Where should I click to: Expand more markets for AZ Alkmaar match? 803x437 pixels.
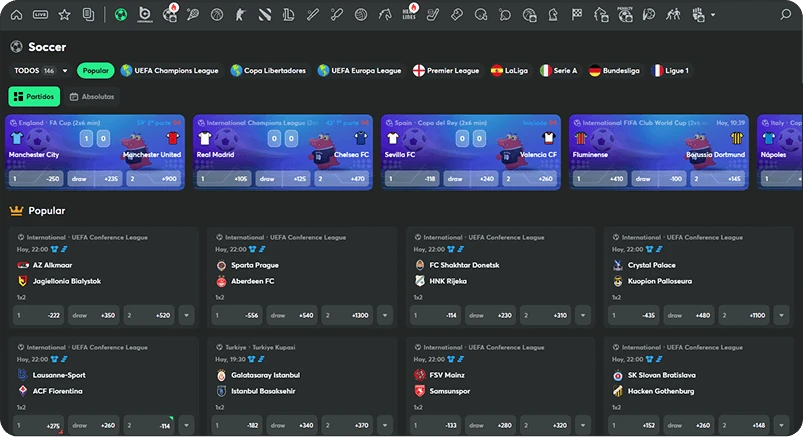click(186, 316)
